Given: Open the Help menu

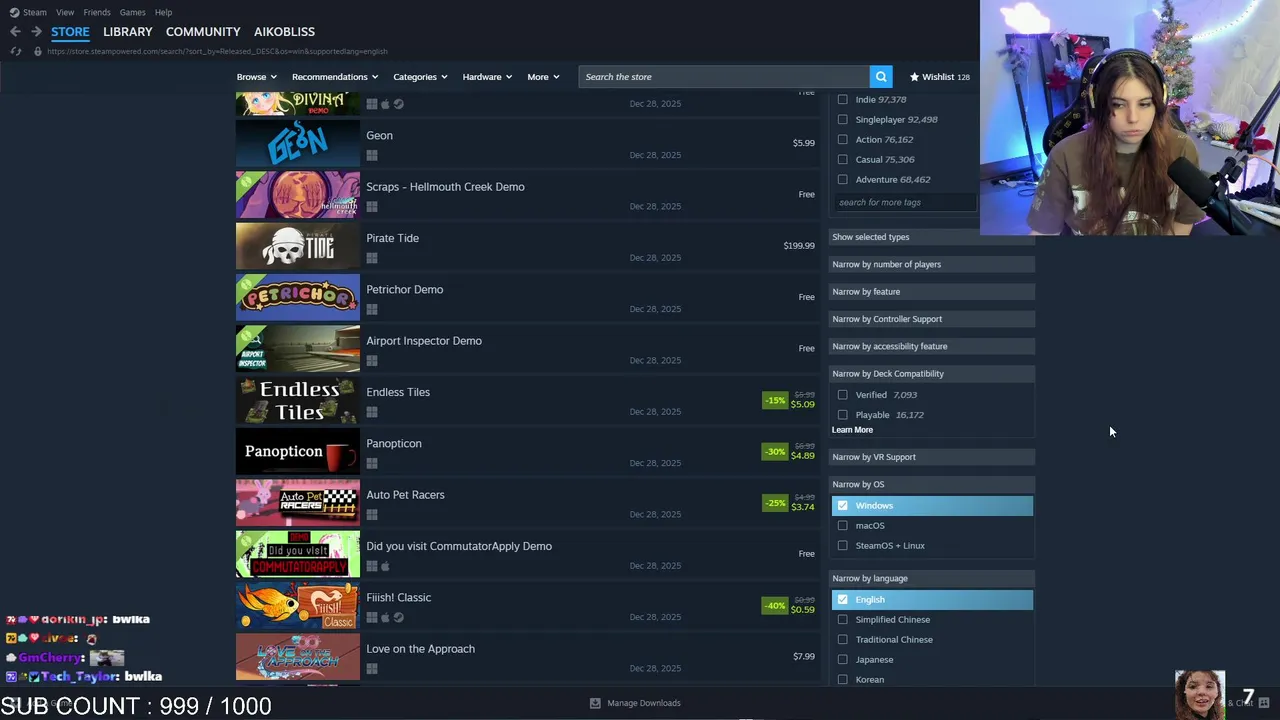Looking at the screenshot, I should point(164,12).
